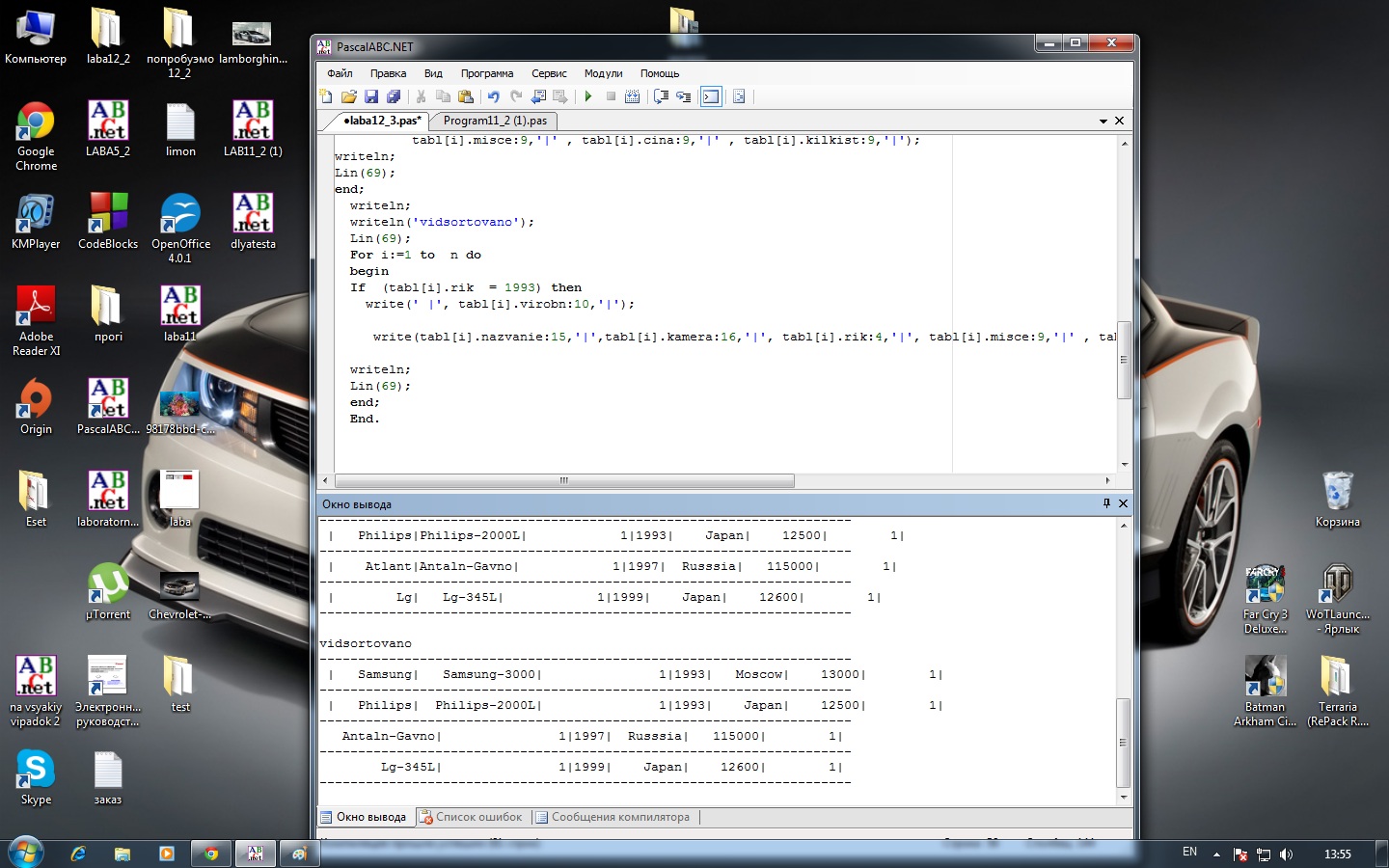Toggle pin on the Окно вывода panel
This screenshot has height=868, width=1389.
[1106, 503]
